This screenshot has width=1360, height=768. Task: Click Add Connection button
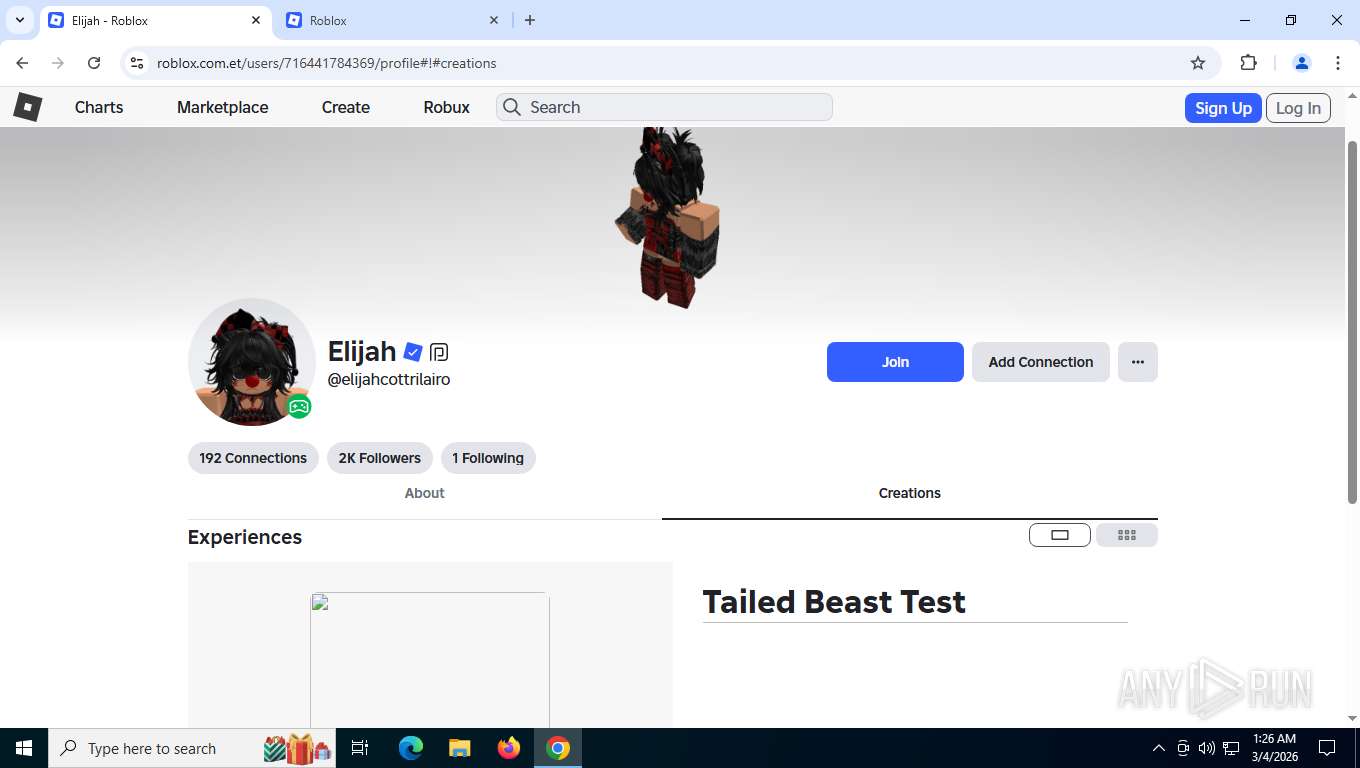point(1041,362)
